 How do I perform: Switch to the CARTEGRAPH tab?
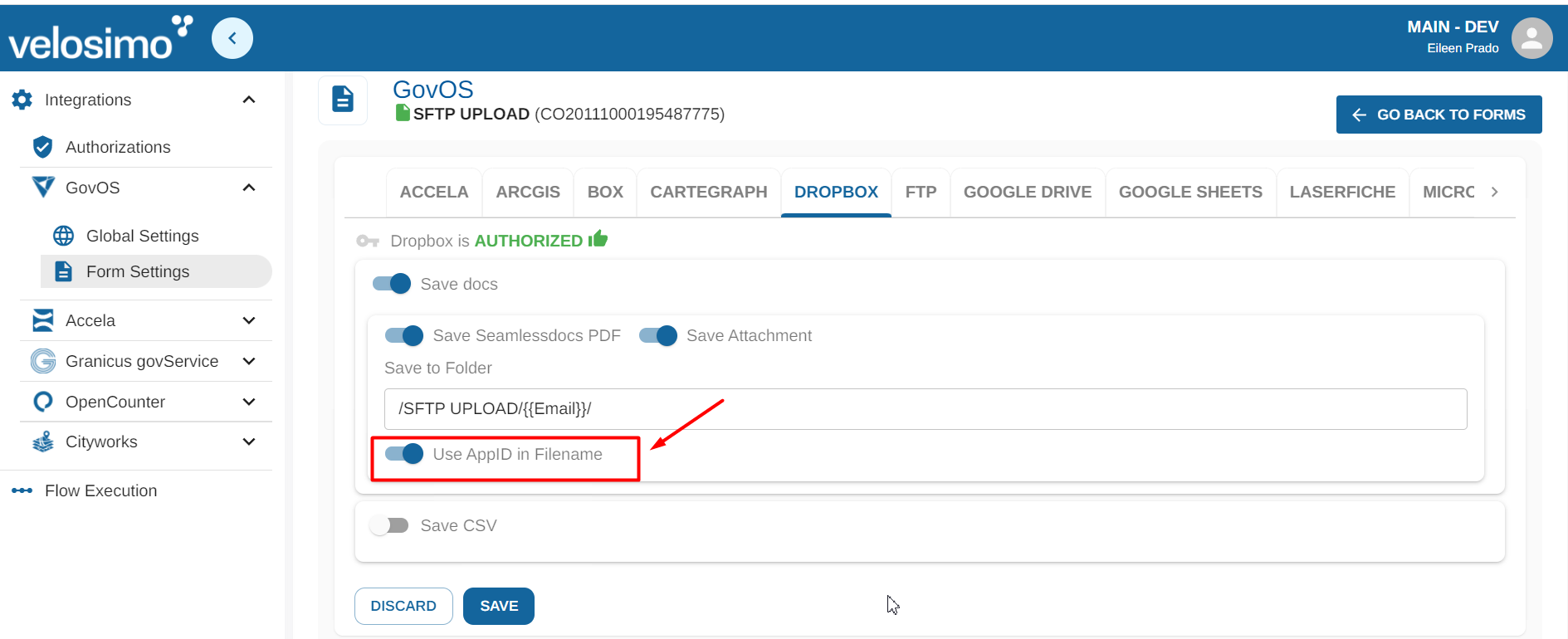(x=709, y=192)
